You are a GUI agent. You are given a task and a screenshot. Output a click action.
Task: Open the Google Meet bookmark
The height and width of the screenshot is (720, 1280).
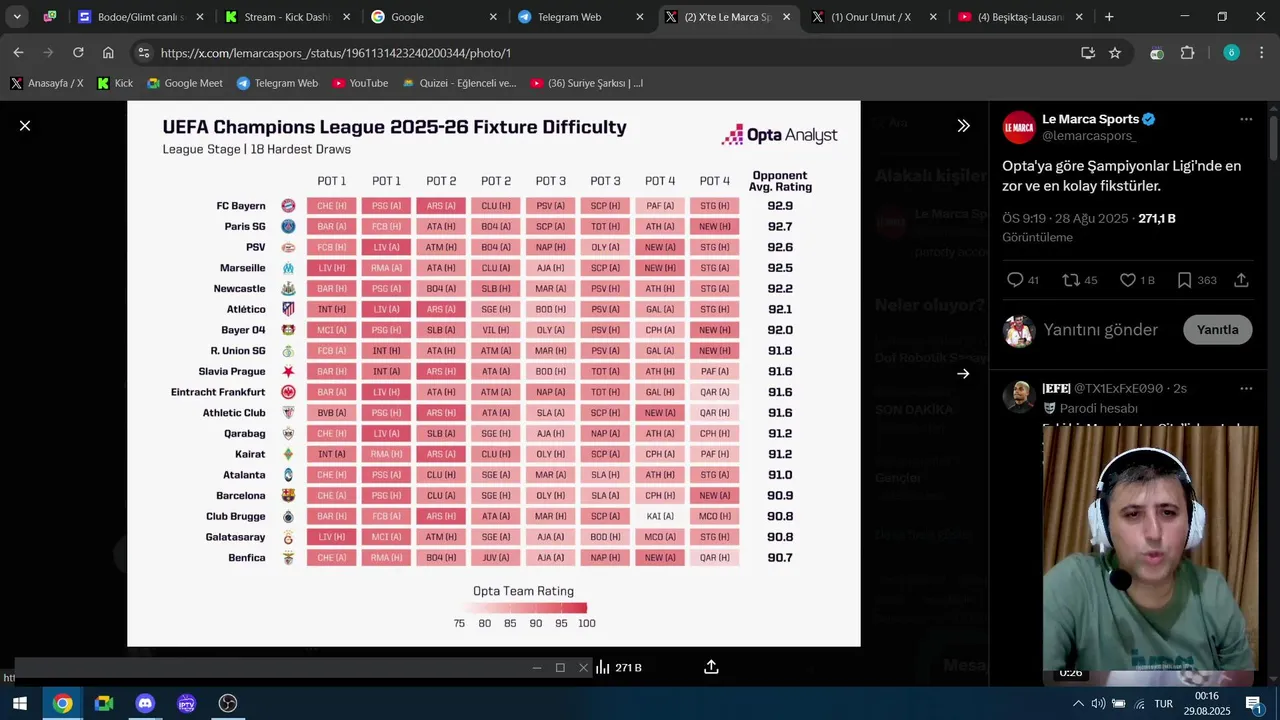[x=184, y=83]
